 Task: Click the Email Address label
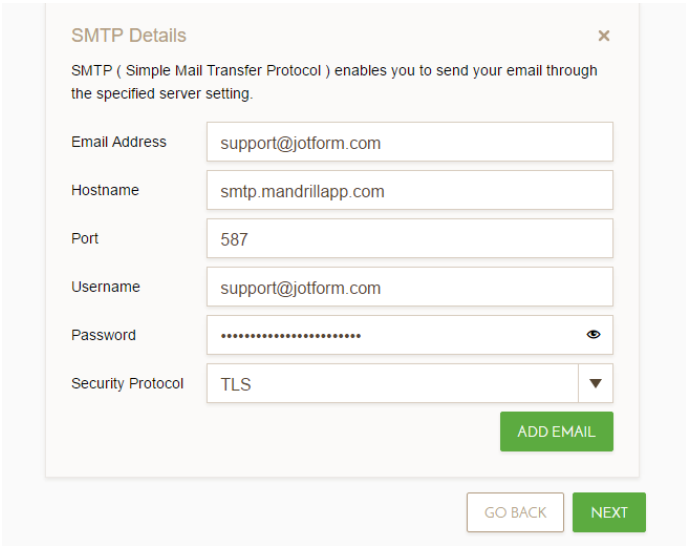tap(119, 142)
